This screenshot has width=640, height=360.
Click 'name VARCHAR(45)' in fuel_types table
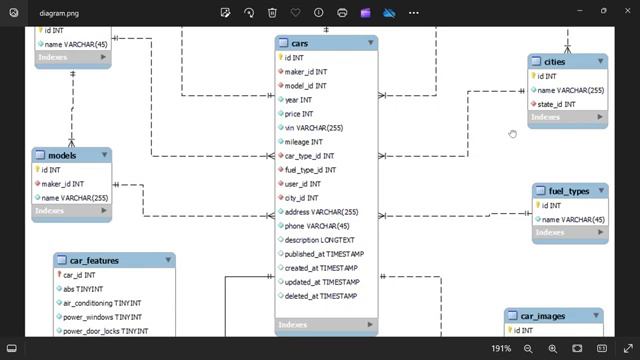click(573, 220)
